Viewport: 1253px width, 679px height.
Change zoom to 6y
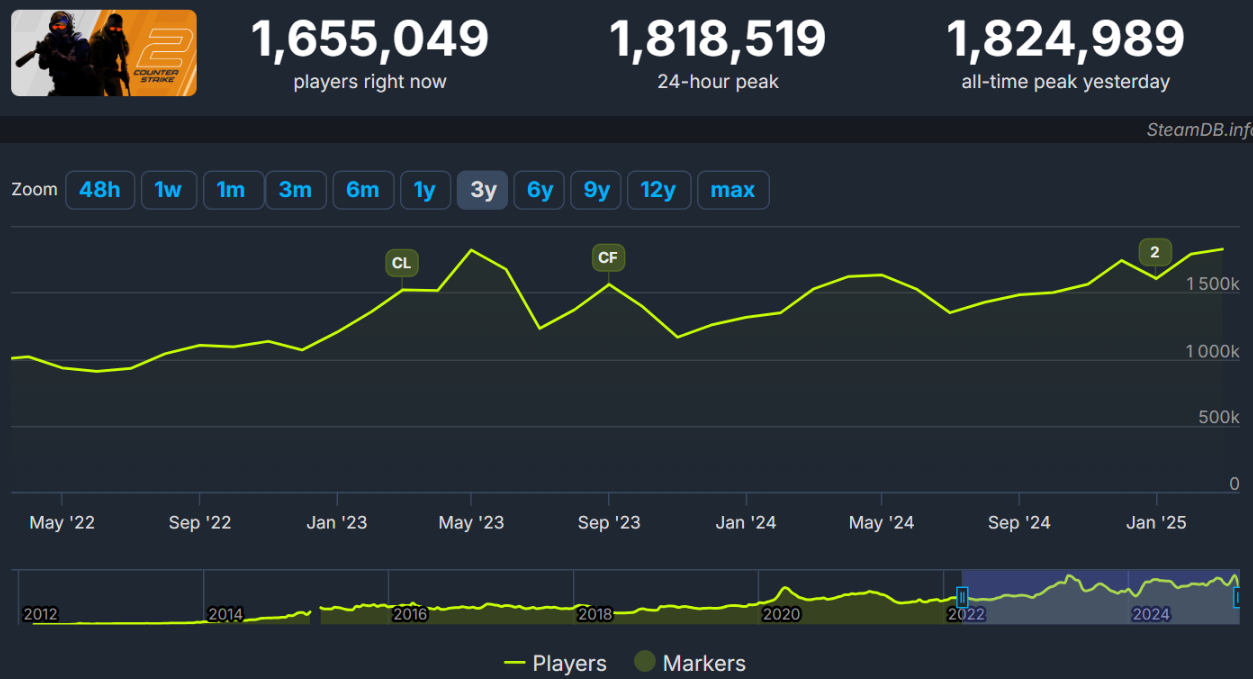pos(540,190)
